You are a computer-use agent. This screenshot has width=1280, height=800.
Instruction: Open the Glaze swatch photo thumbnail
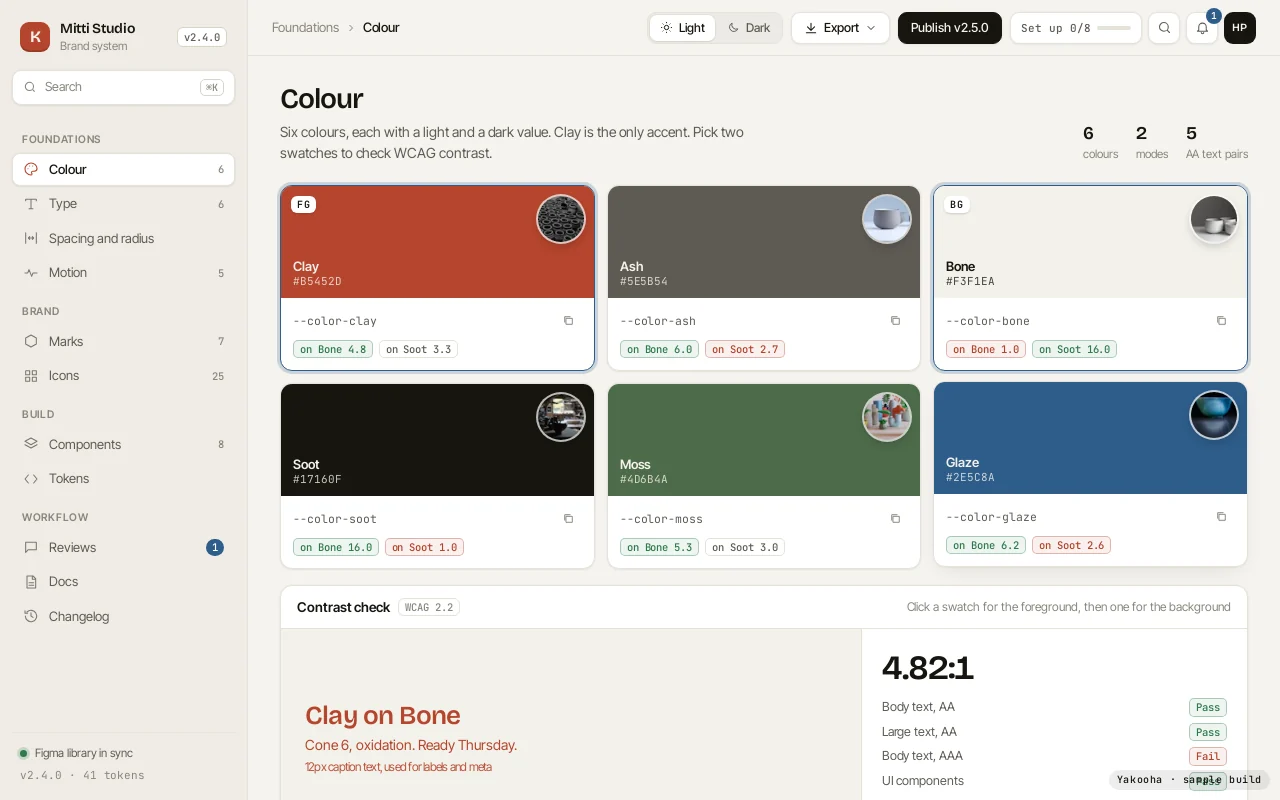click(x=1214, y=415)
